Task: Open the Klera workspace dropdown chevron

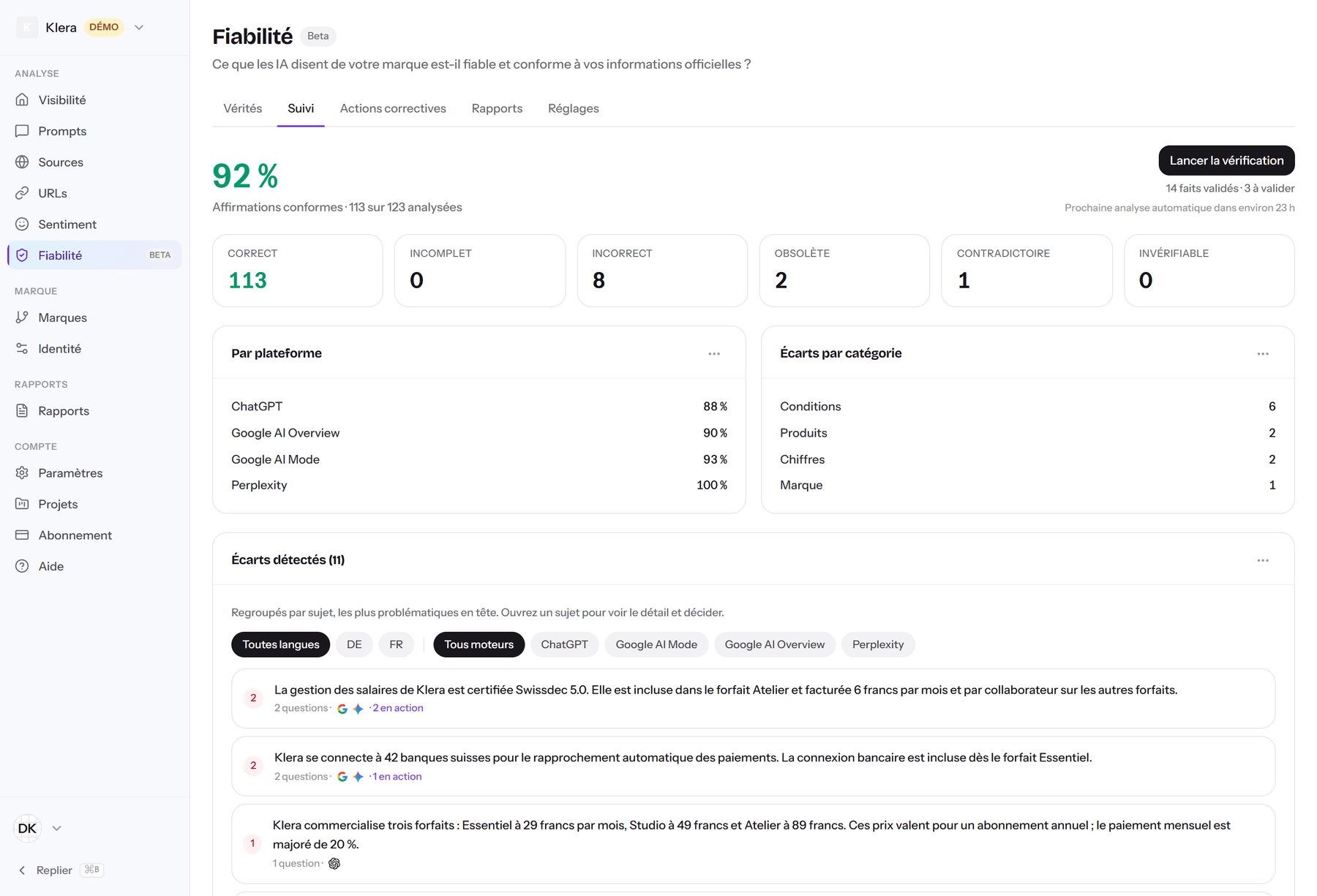Action: point(139,27)
